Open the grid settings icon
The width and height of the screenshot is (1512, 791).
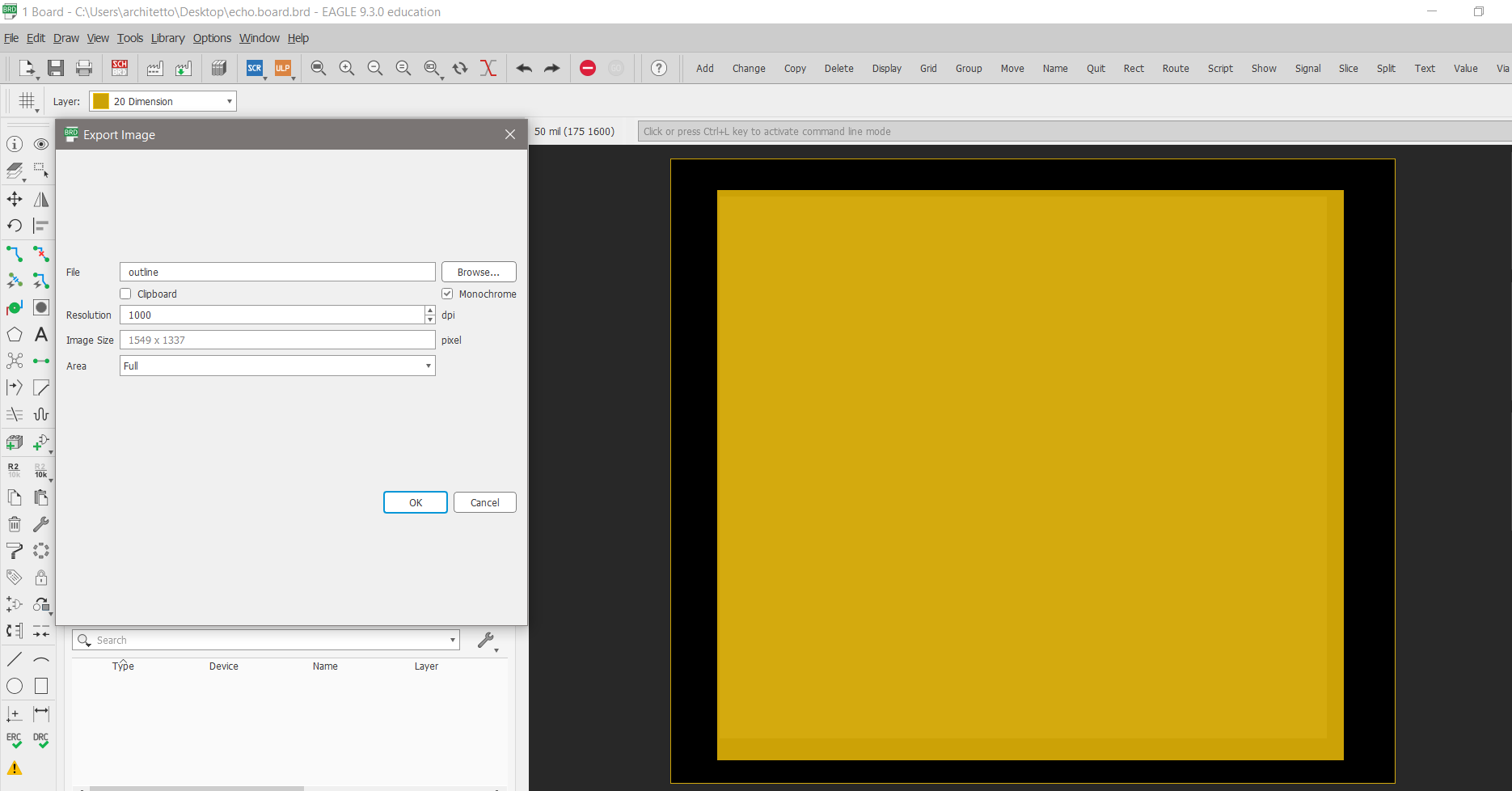tap(27, 101)
